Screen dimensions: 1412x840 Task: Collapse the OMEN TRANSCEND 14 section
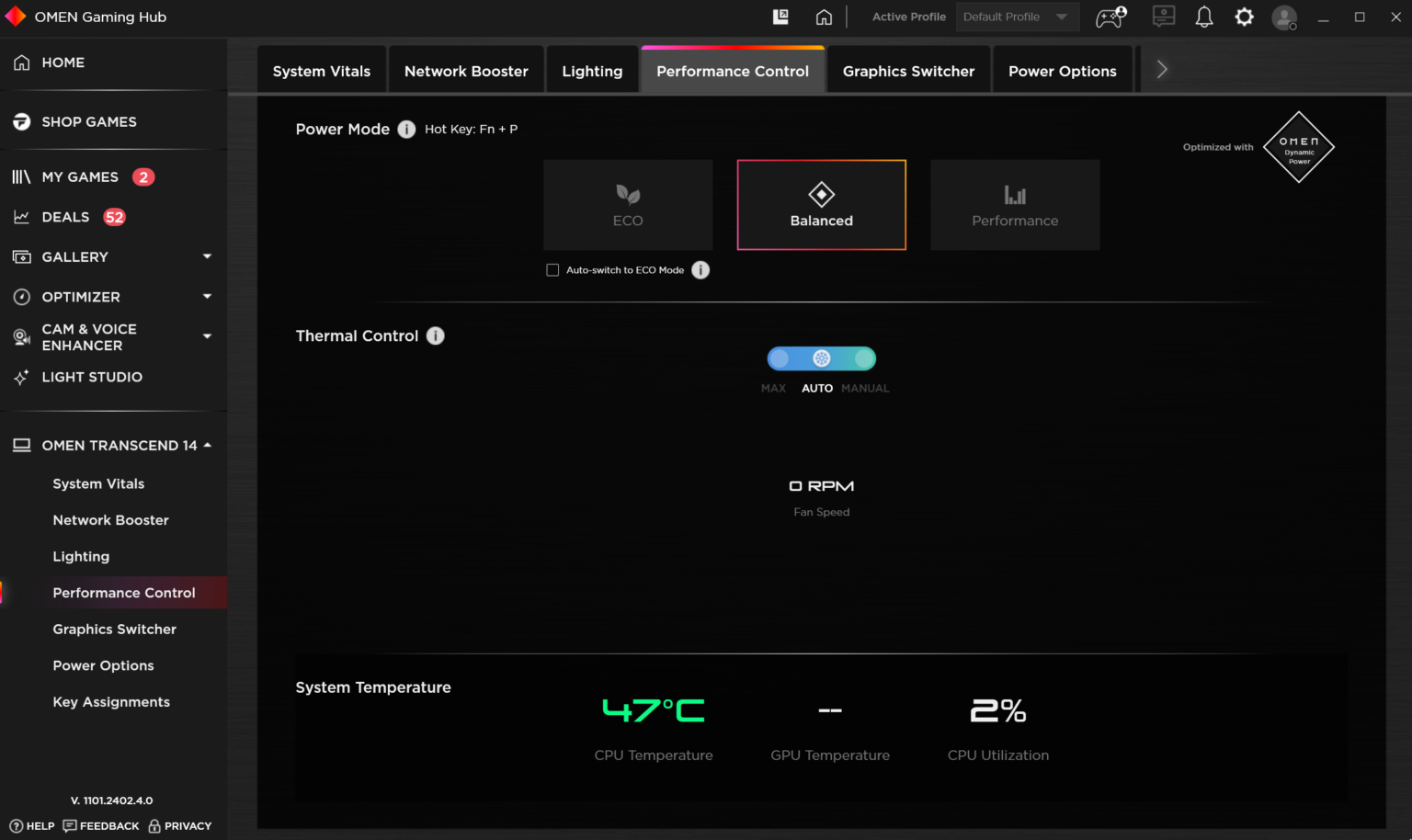[x=207, y=445]
